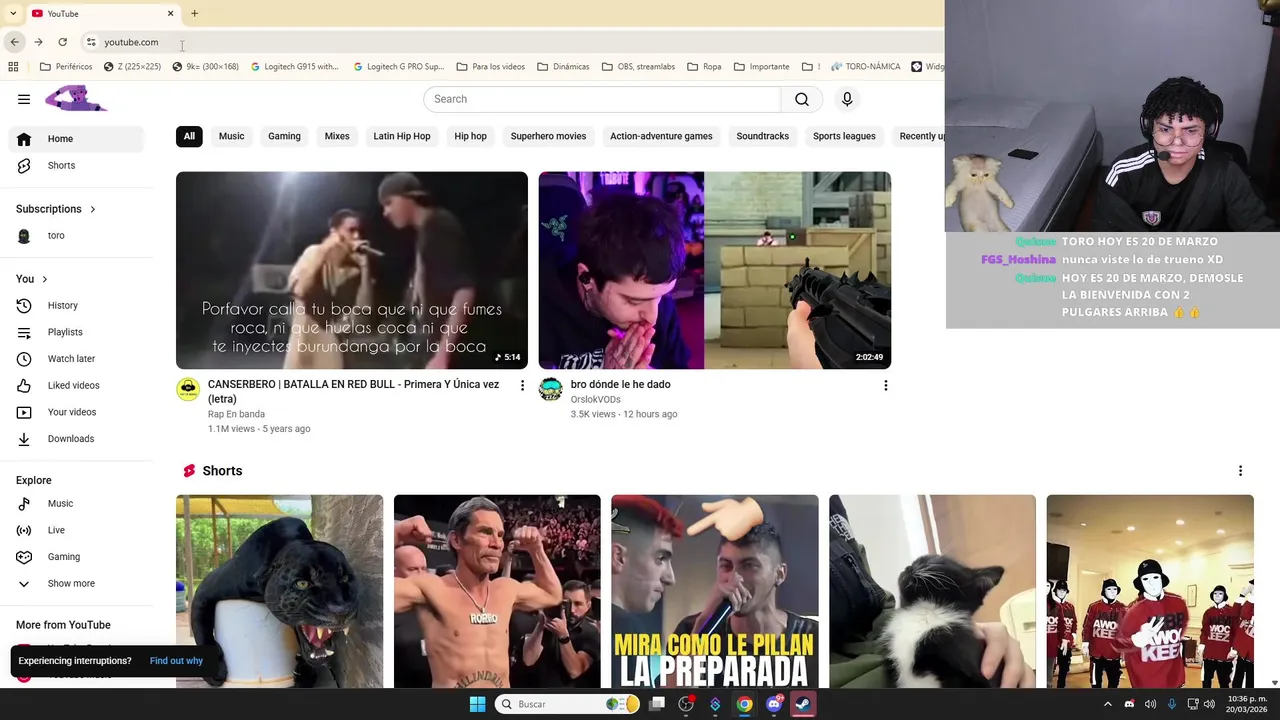Open Explore Music section

click(x=76, y=503)
